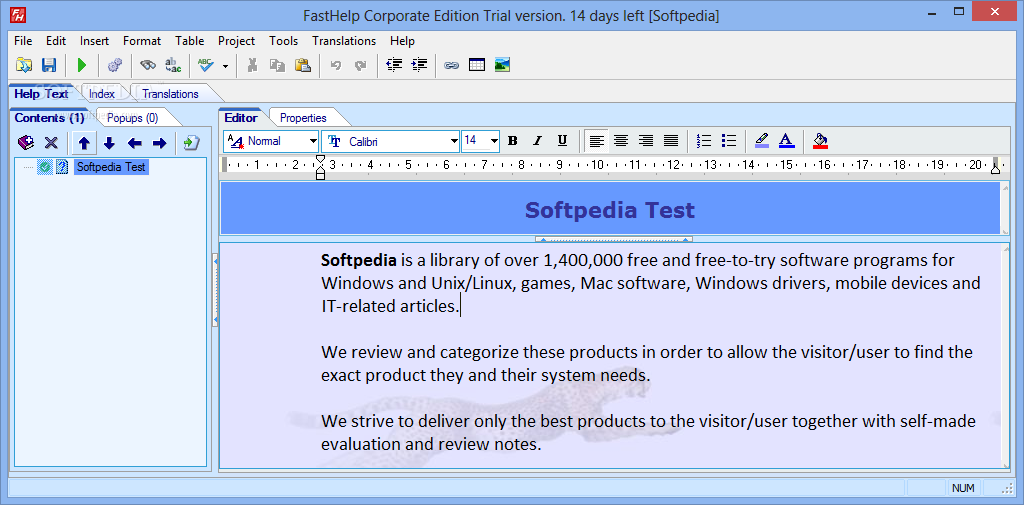Switch to the Translations tab below the toolbar
This screenshot has width=1024, height=505.
point(170,94)
